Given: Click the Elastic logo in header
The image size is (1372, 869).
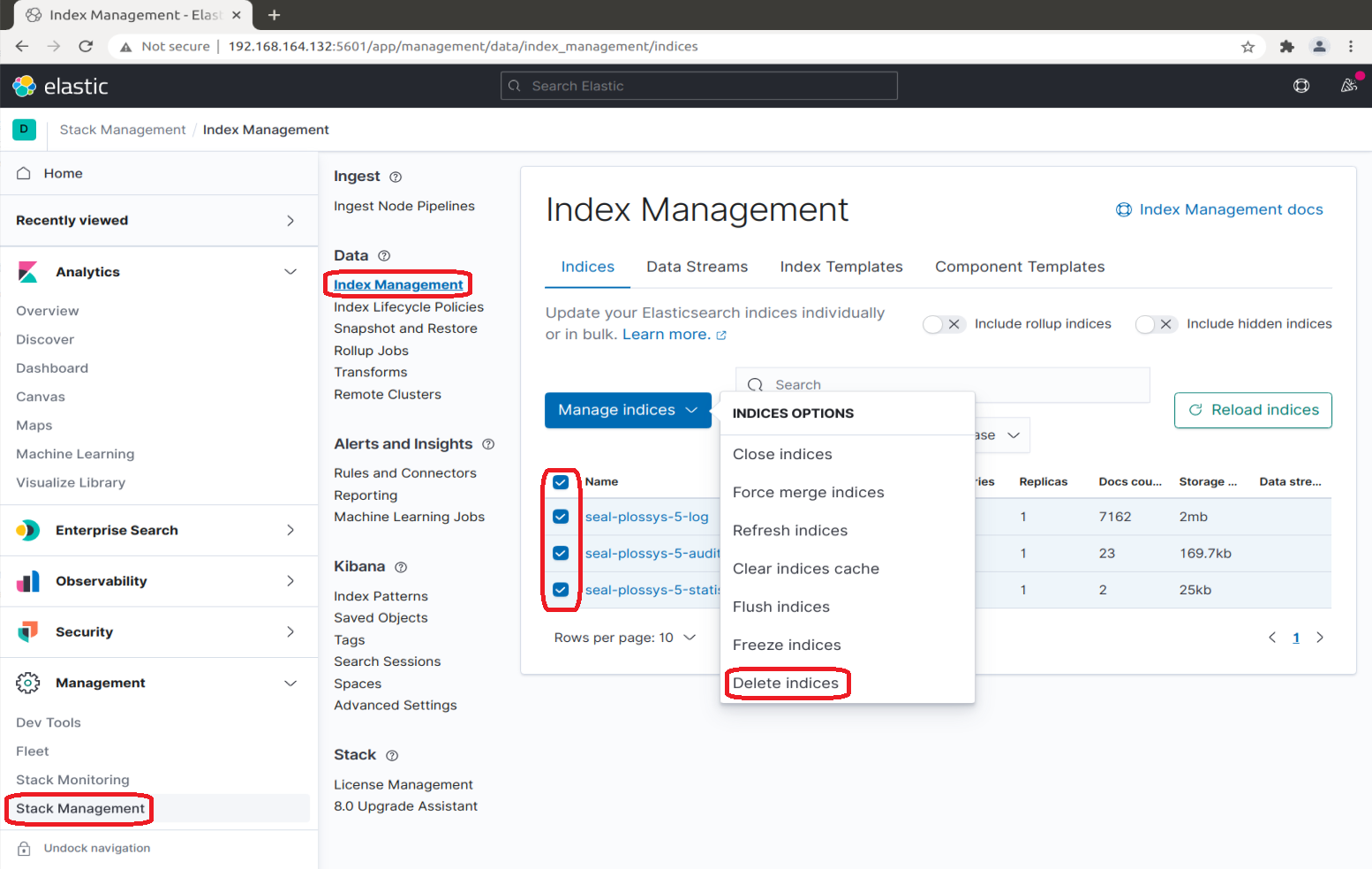Looking at the screenshot, I should coord(60,86).
